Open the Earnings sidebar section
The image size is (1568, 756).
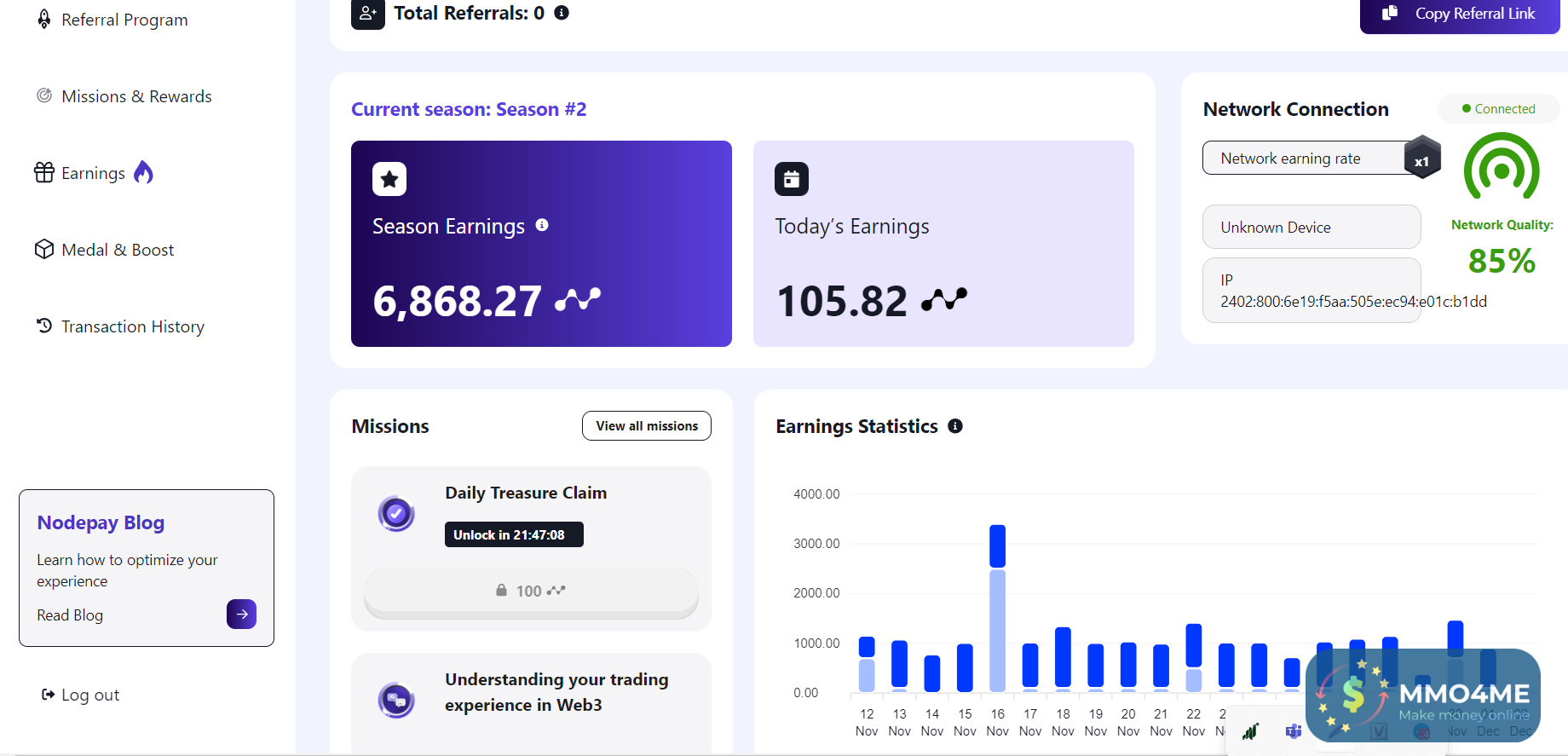pos(94,173)
